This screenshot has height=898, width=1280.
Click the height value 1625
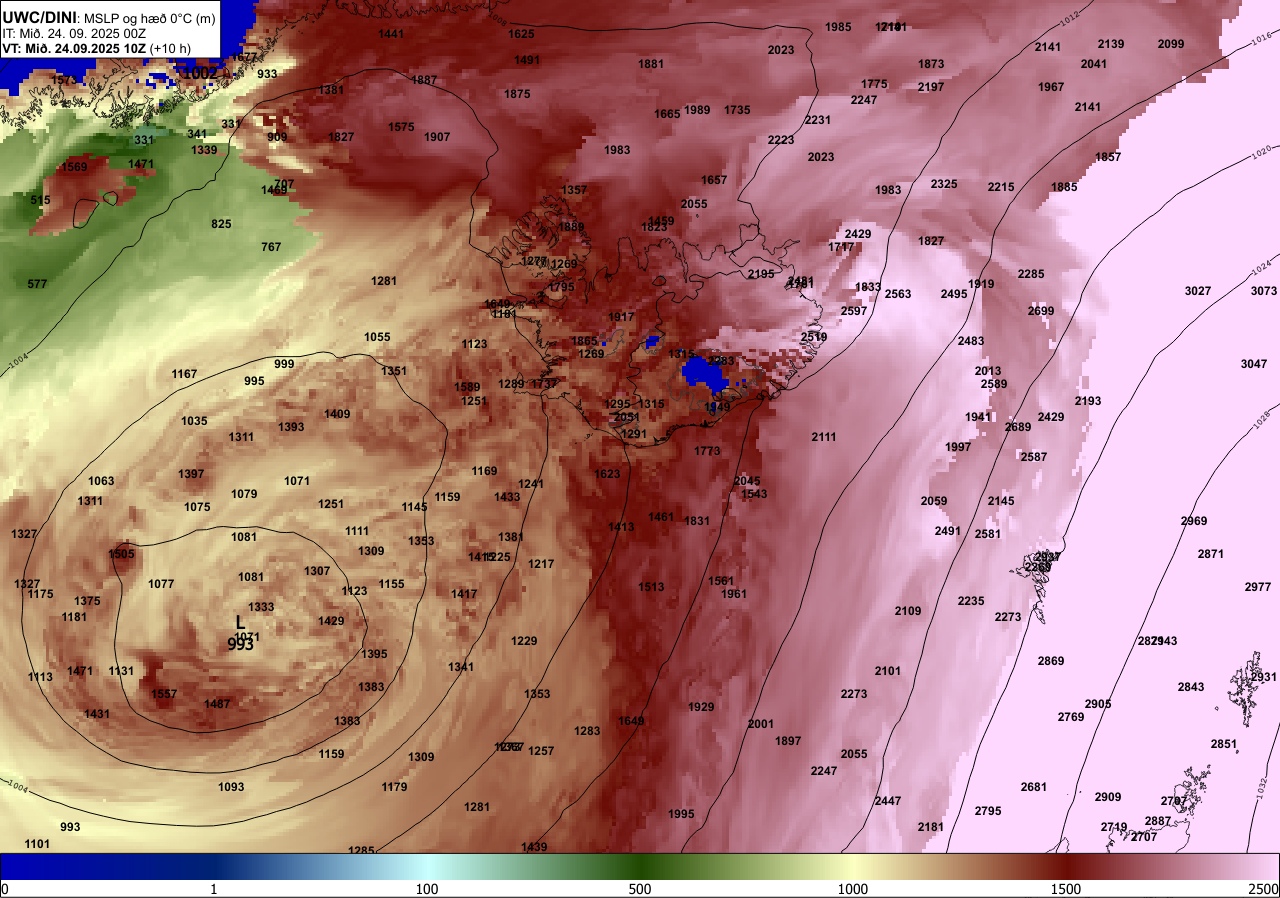522,34
